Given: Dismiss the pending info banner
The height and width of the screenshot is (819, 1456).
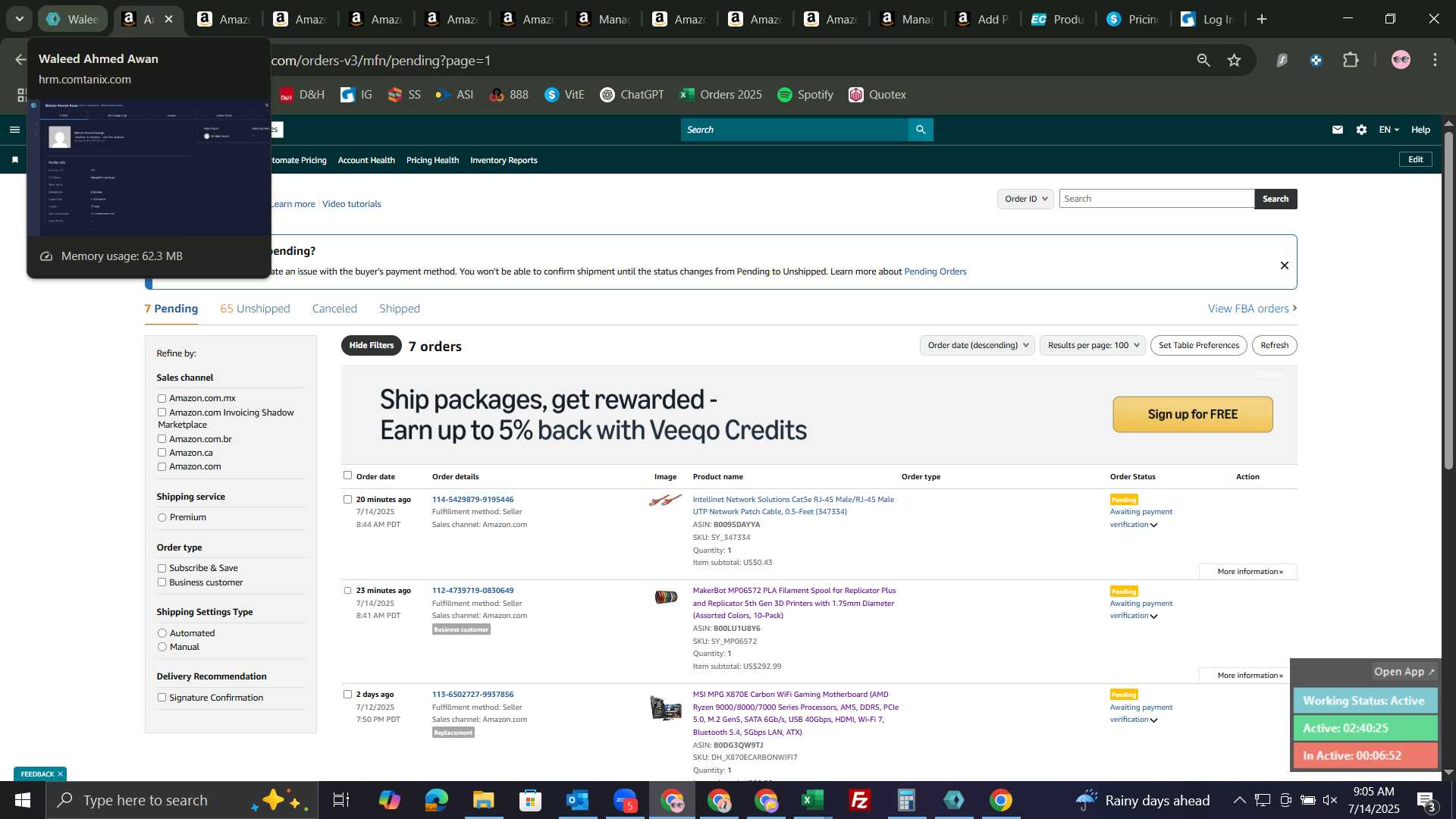Looking at the screenshot, I should (x=1285, y=265).
